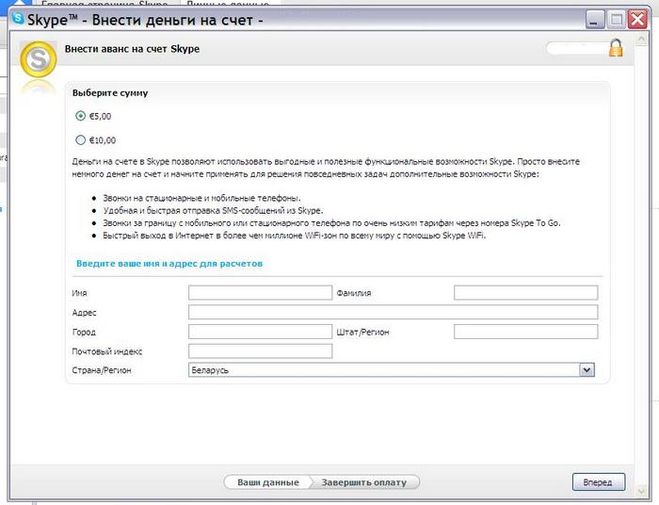659x505 pixels.
Task: Click the Skype icon in title bar
Action: (x=18, y=18)
